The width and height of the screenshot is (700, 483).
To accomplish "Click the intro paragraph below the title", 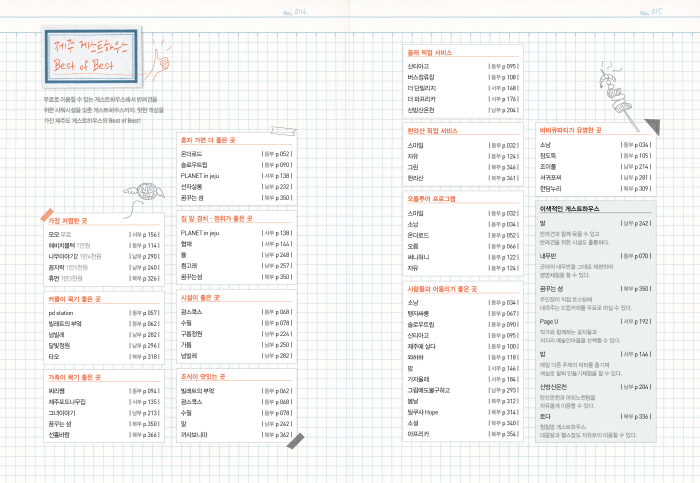I will point(98,110).
